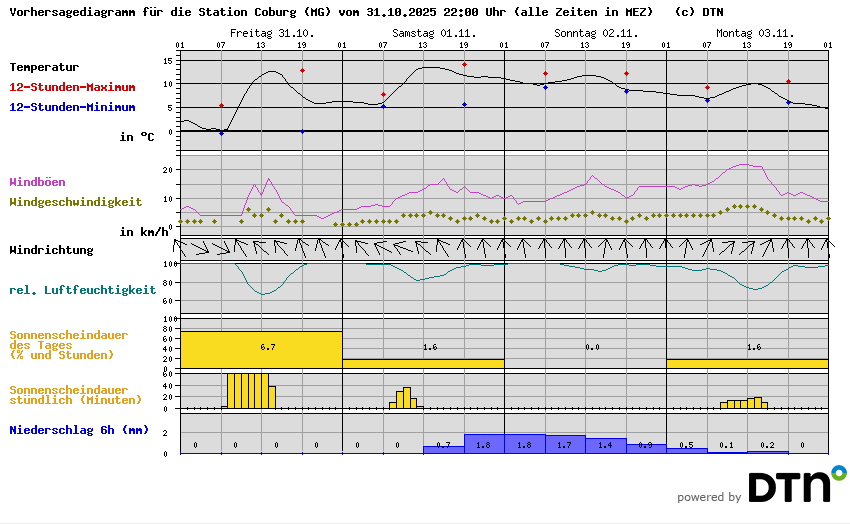Click Sunday's 0.0 sunshine duration value
850x524 pixels.
[592, 347]
